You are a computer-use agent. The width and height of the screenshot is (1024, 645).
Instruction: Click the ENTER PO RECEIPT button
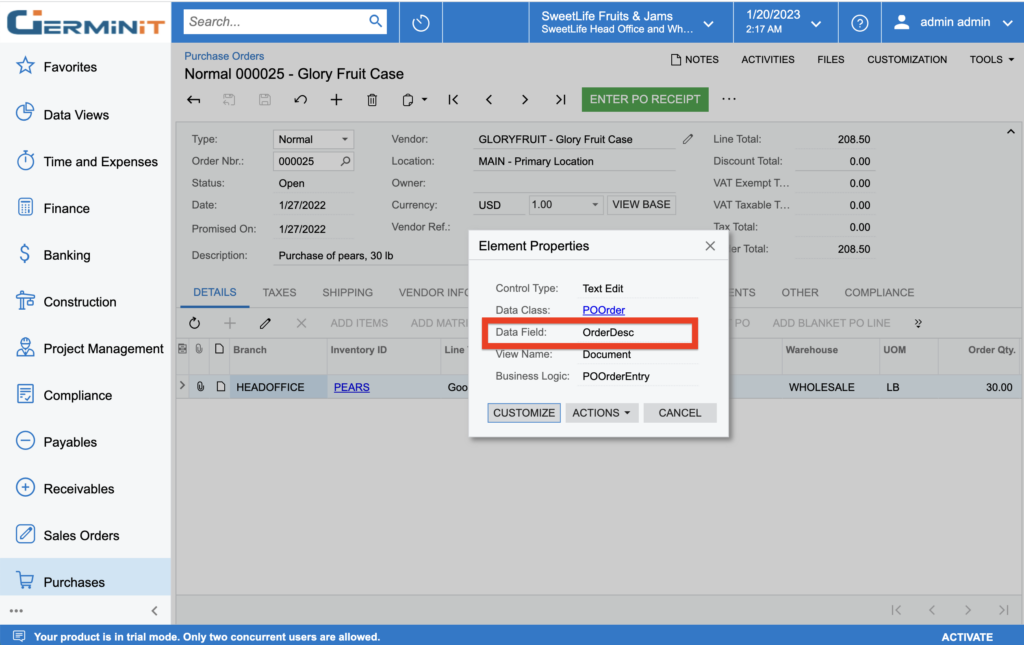tap(645, 100)
